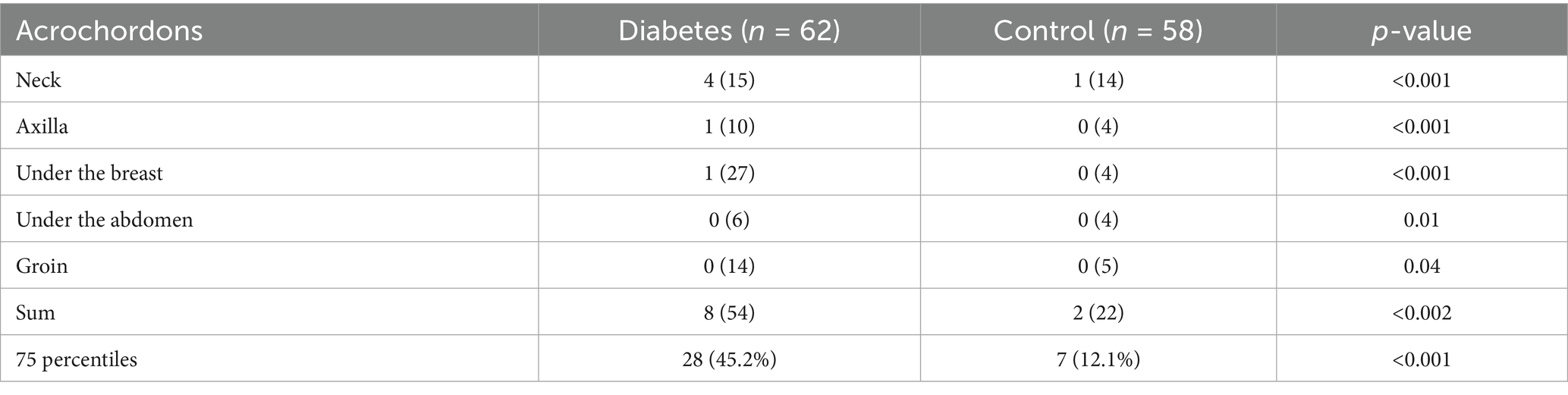Select Diabetes value 1 (27) under the breast
This screenshot has height=395, width=1568.
coord(729,173)
